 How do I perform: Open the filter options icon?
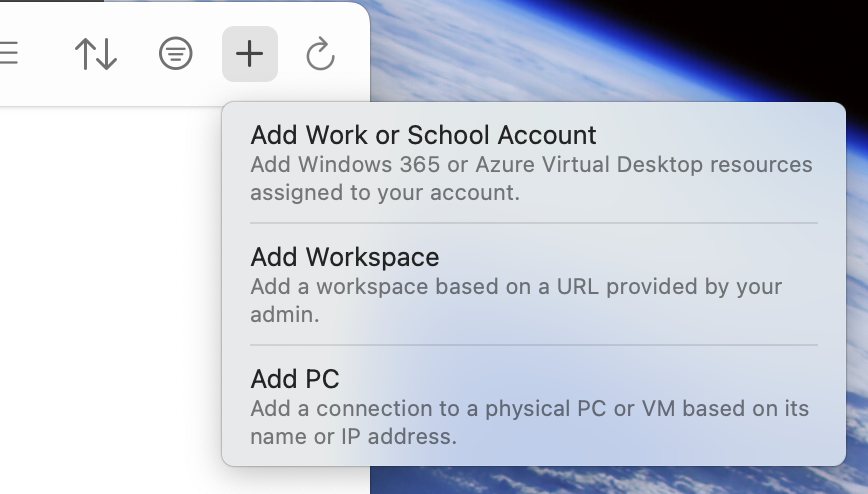(x=175, y=54)
